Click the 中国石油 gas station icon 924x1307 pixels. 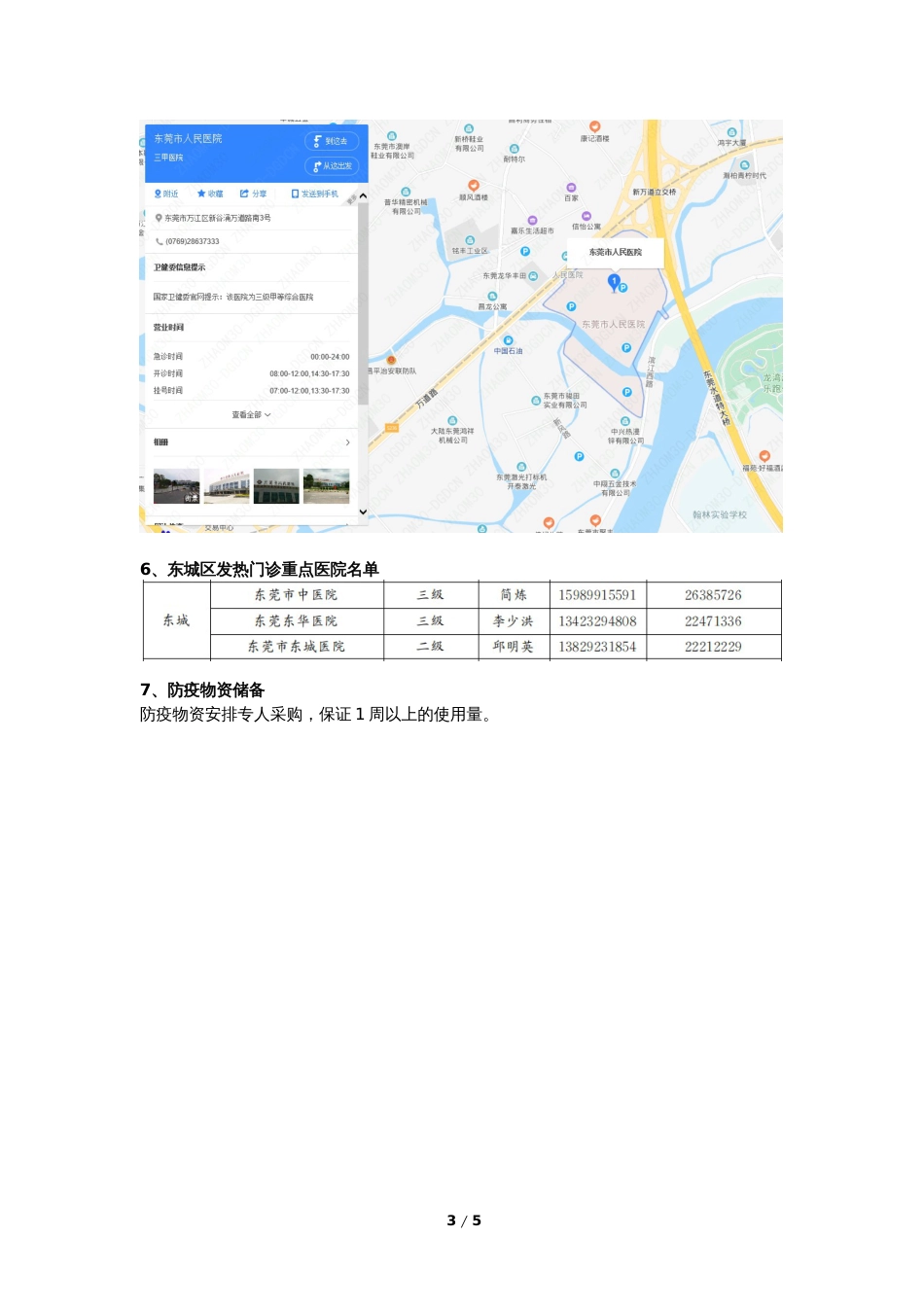(508, 340)
